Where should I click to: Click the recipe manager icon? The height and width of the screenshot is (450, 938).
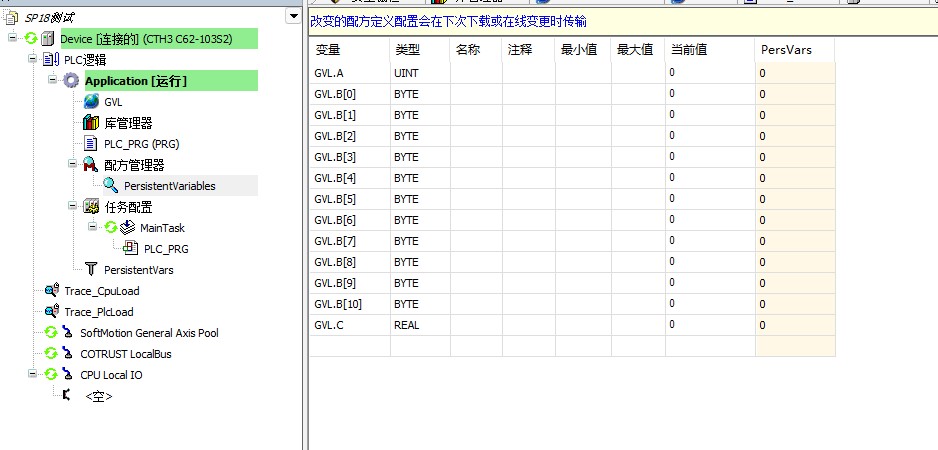click(90, 165)
